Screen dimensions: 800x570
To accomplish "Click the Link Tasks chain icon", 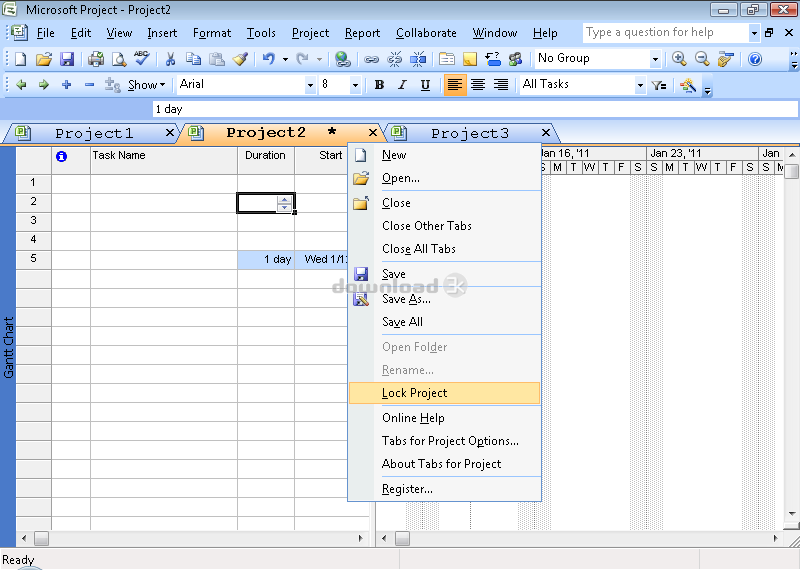I will [x=372, y=59].
